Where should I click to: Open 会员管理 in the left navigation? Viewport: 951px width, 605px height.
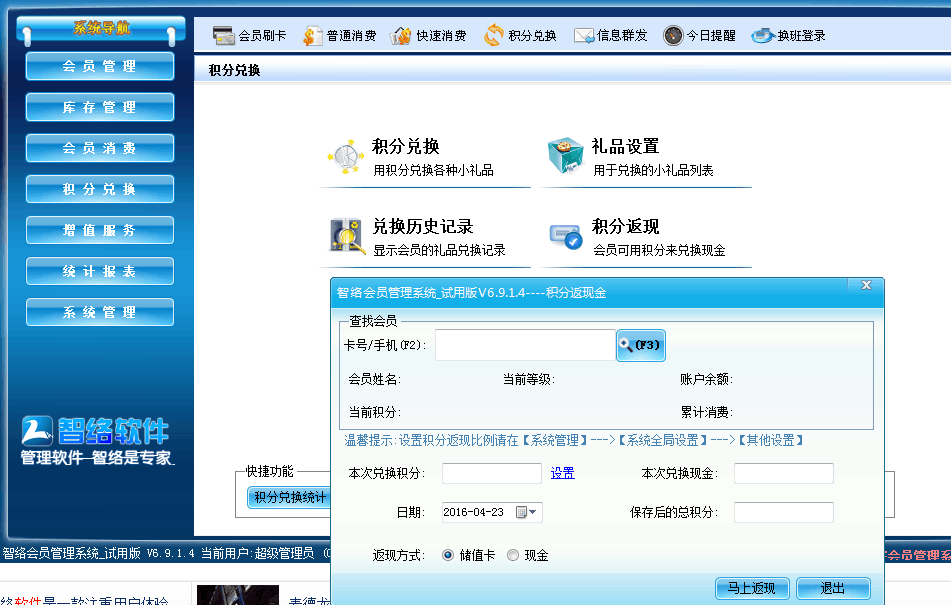click(x=100, y=66)
